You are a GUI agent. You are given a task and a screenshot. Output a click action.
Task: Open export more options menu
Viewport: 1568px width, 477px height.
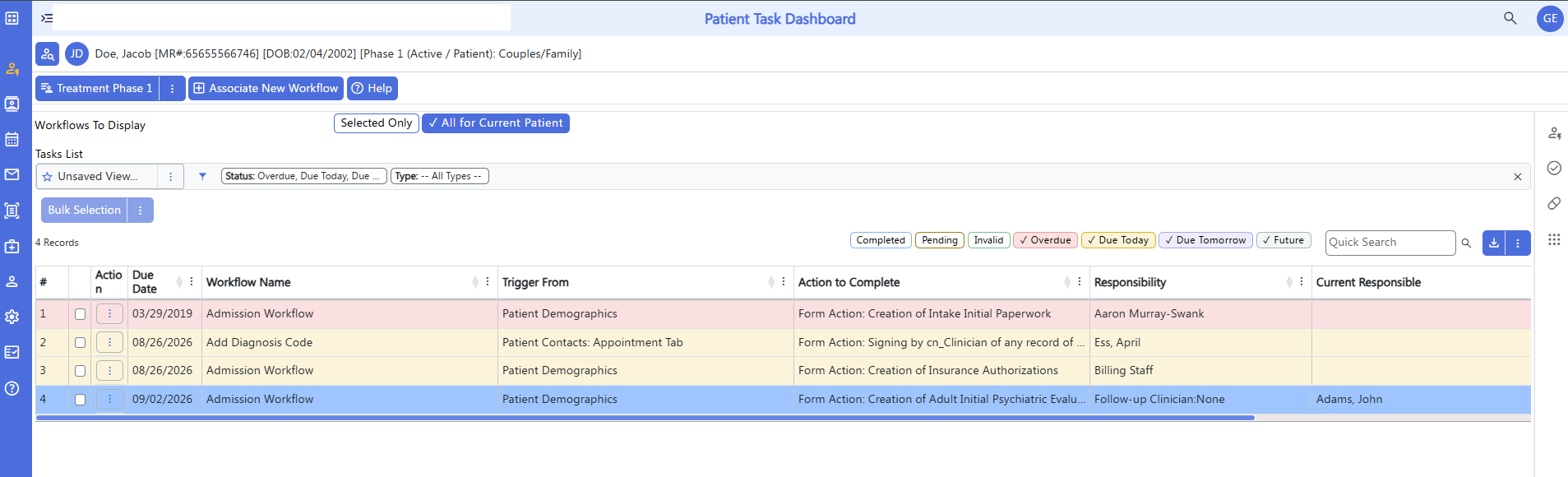pyautogui.click(x=1518, y=243)
